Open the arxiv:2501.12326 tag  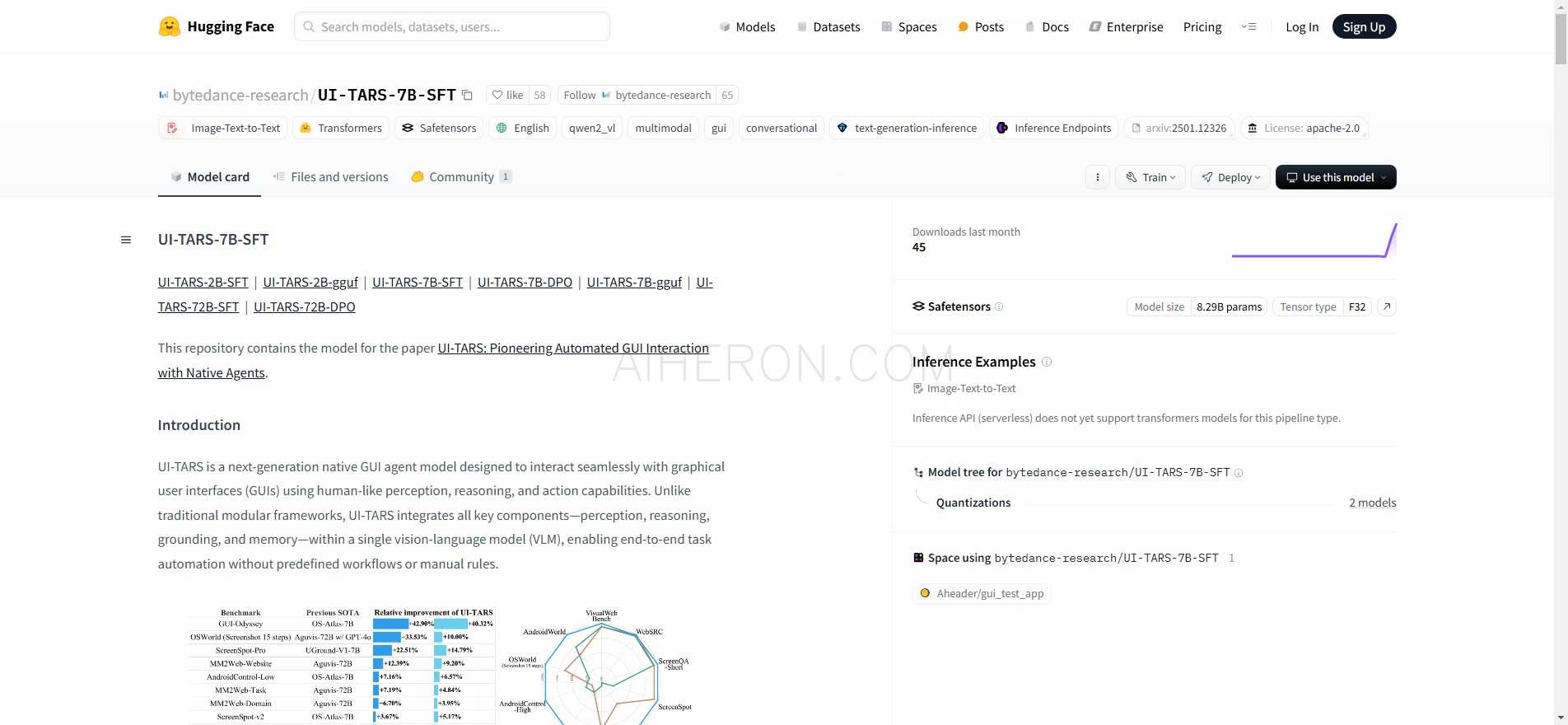pos(1179,128)
